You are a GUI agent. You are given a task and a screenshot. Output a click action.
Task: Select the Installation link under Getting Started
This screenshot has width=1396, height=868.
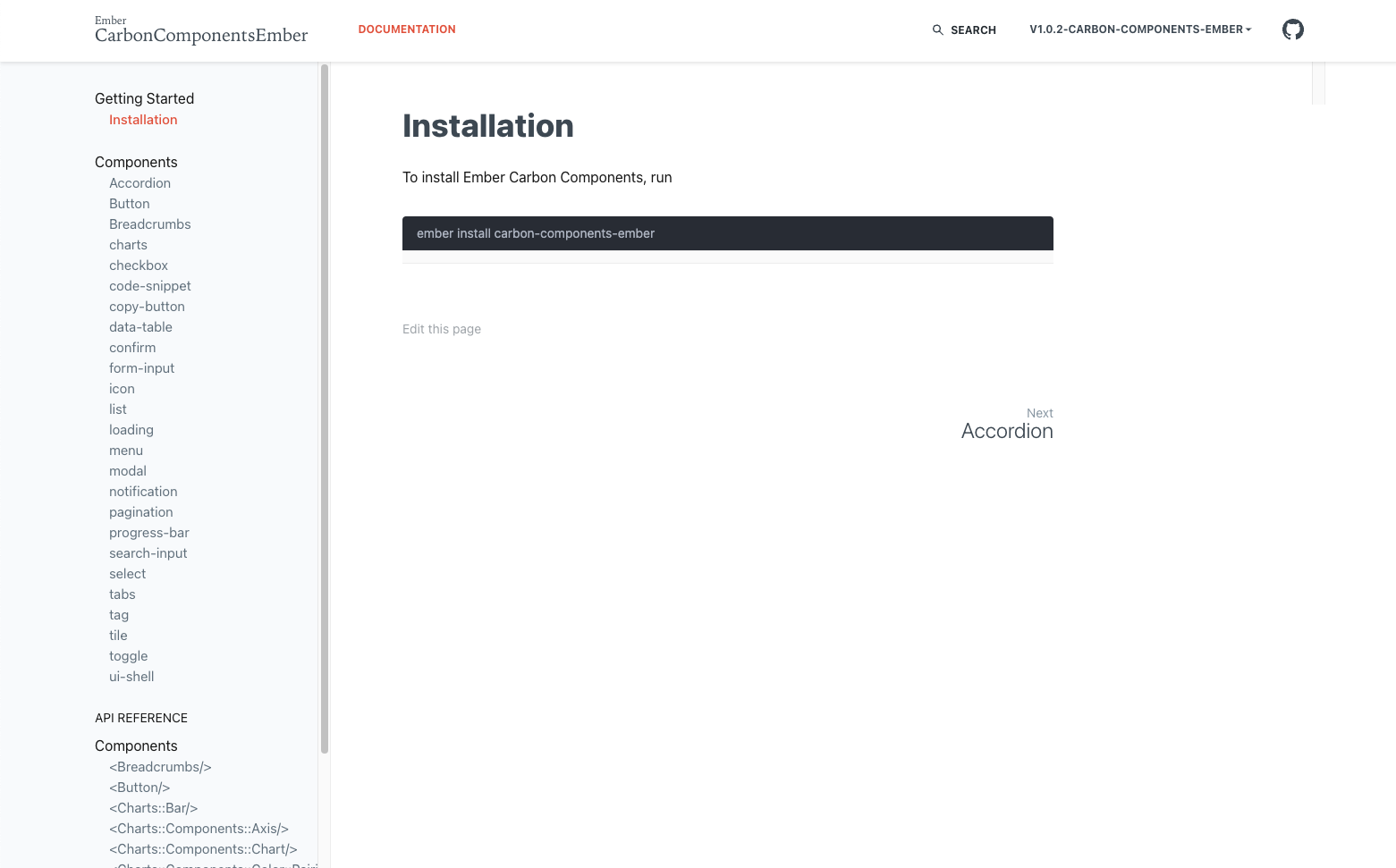point(143,119)
